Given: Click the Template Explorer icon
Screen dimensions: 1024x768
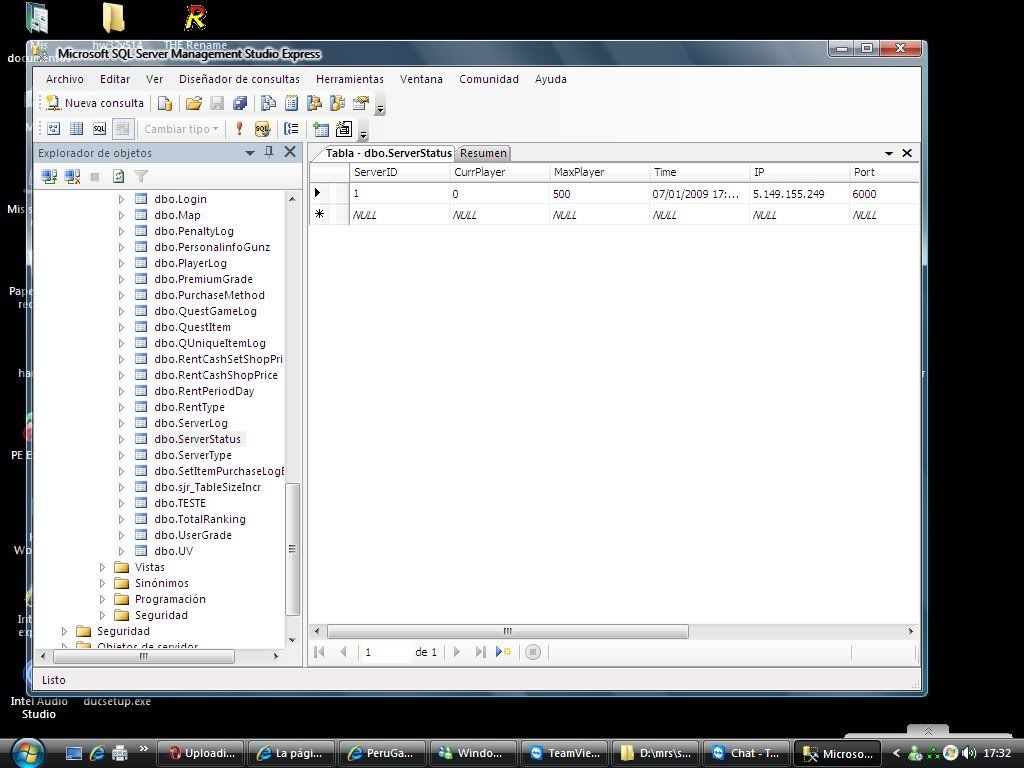Looking at the screenshot, I should point(337,103).
